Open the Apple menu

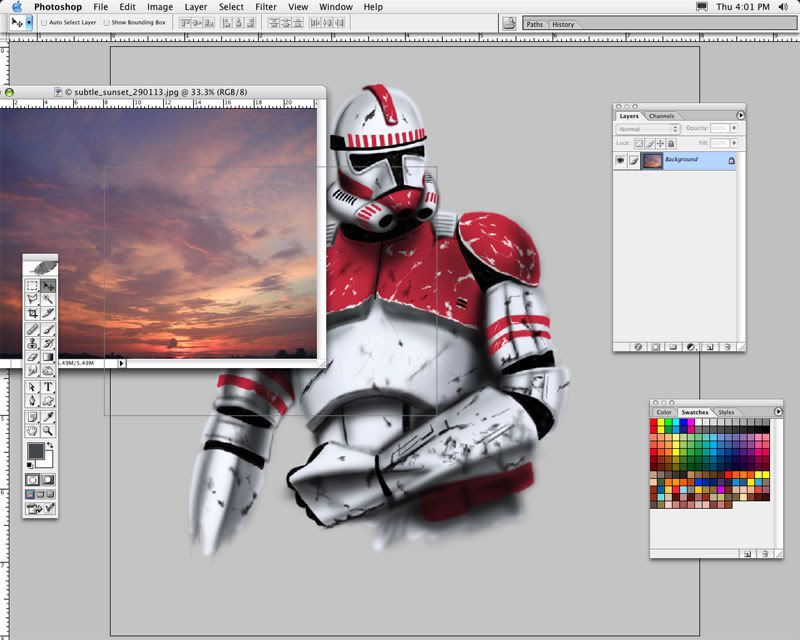coord(17,7)
